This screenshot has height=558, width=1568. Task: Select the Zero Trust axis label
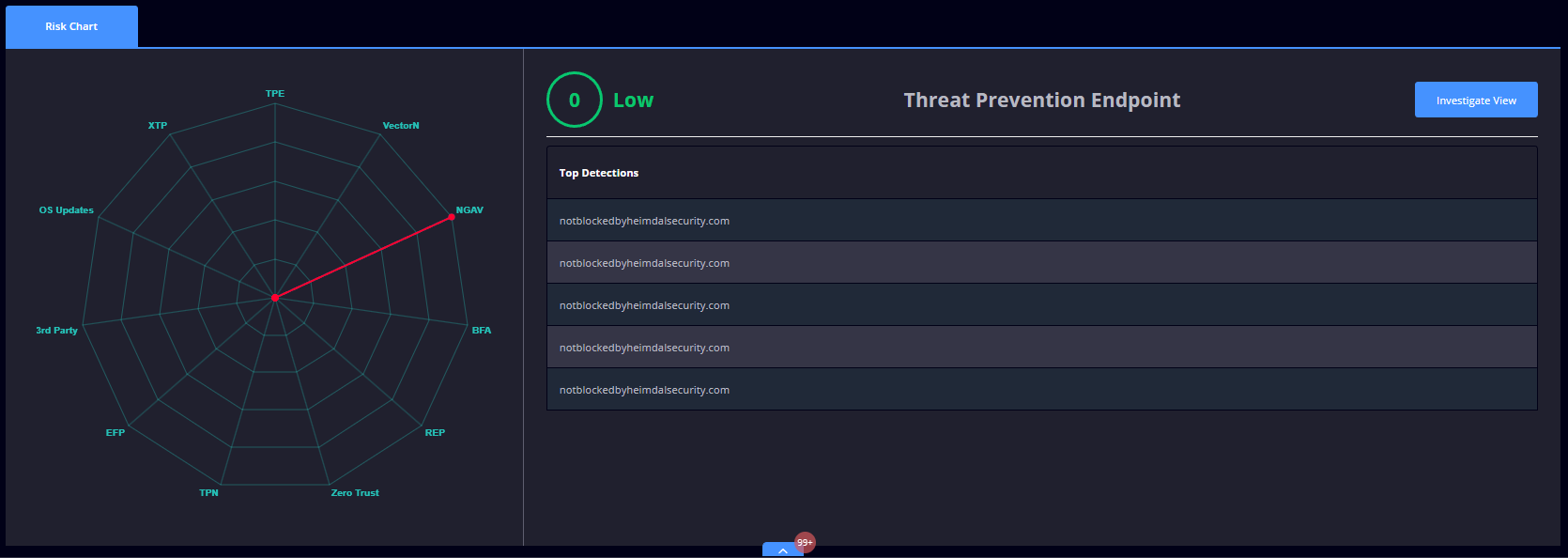click(355, 493)
